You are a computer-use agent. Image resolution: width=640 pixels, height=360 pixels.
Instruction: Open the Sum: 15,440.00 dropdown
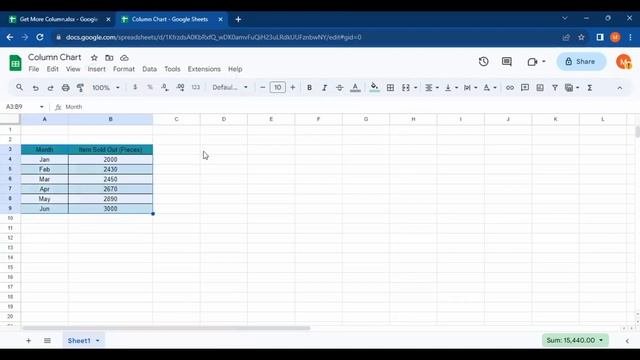pos(575,340)
